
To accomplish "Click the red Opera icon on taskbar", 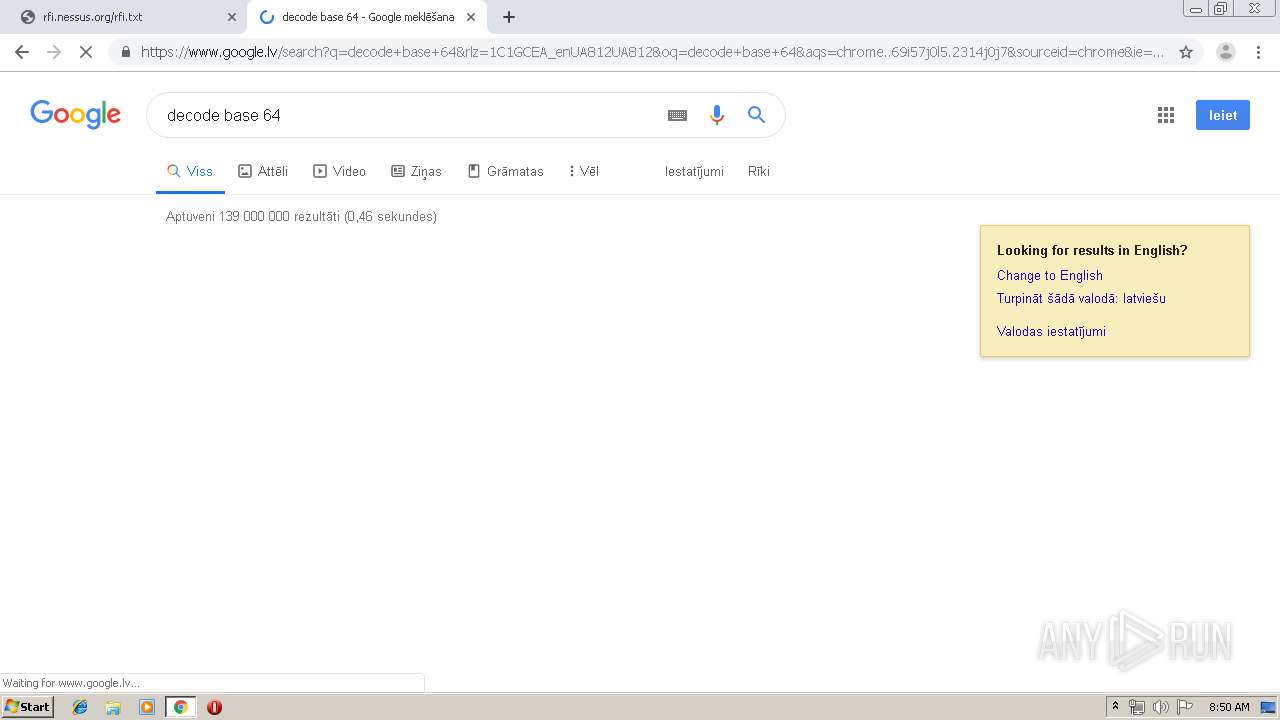I will pyautogui.click(x=214, y=707).
